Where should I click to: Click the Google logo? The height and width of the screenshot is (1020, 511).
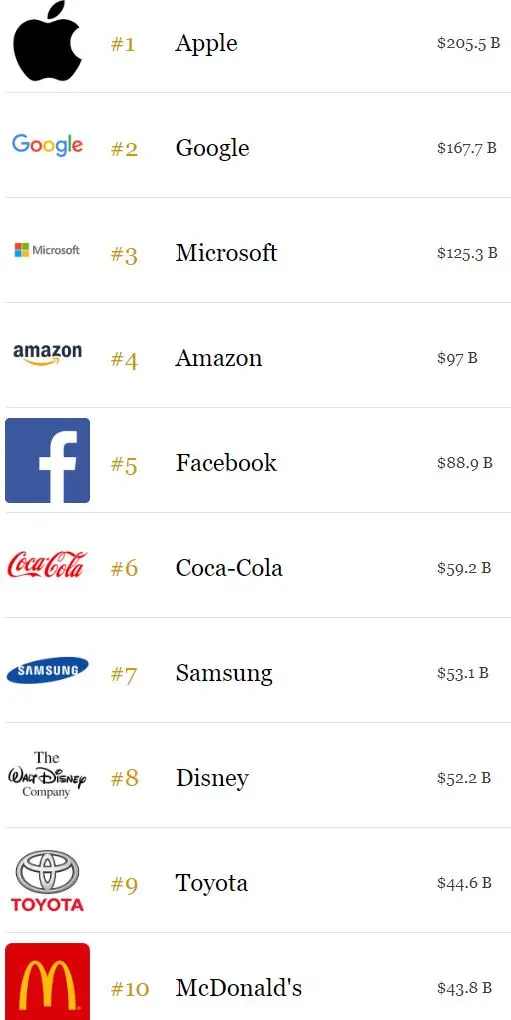click(47, 146)
